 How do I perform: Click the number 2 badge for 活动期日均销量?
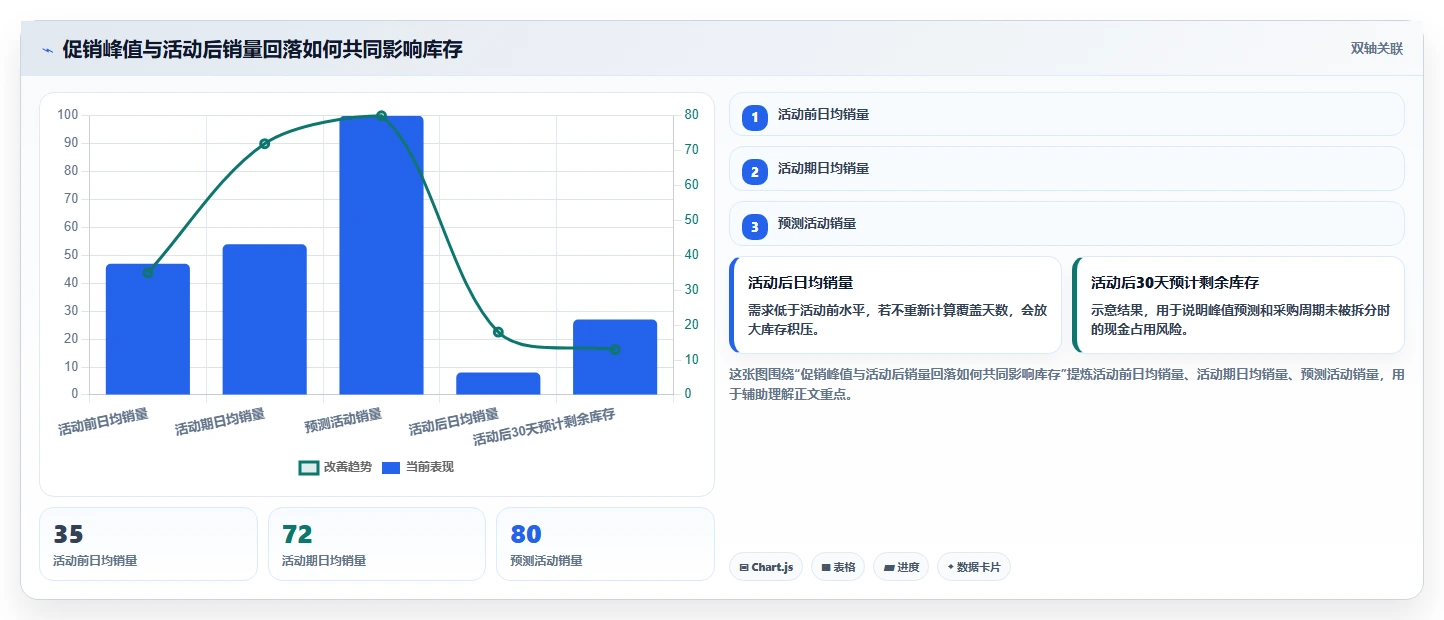tap(755, 172)
